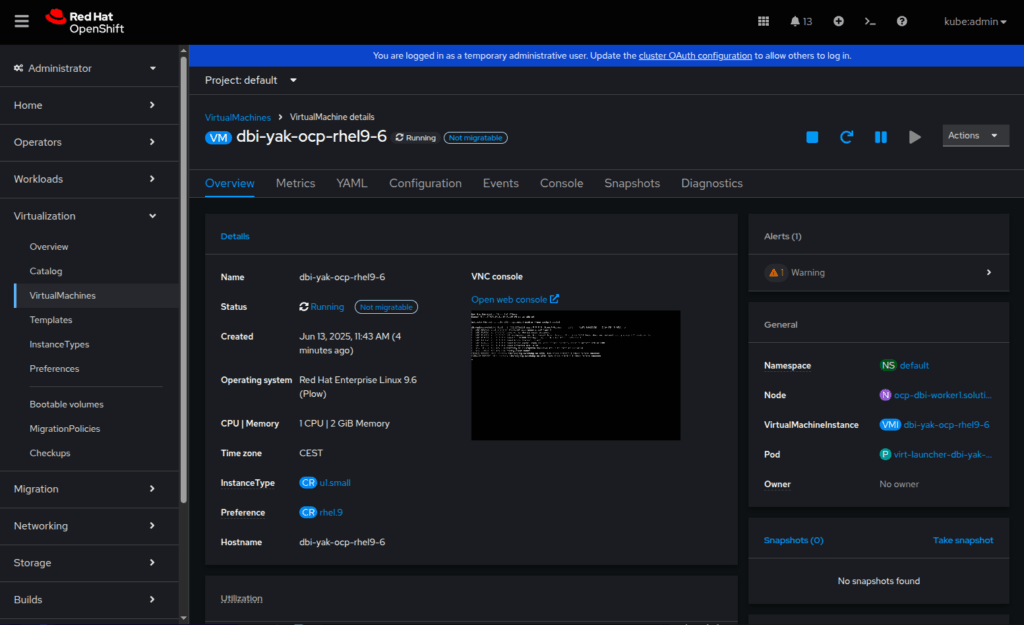Expand the Builds navigation section
Screen dimensions: 1024x625
point(89,600)
